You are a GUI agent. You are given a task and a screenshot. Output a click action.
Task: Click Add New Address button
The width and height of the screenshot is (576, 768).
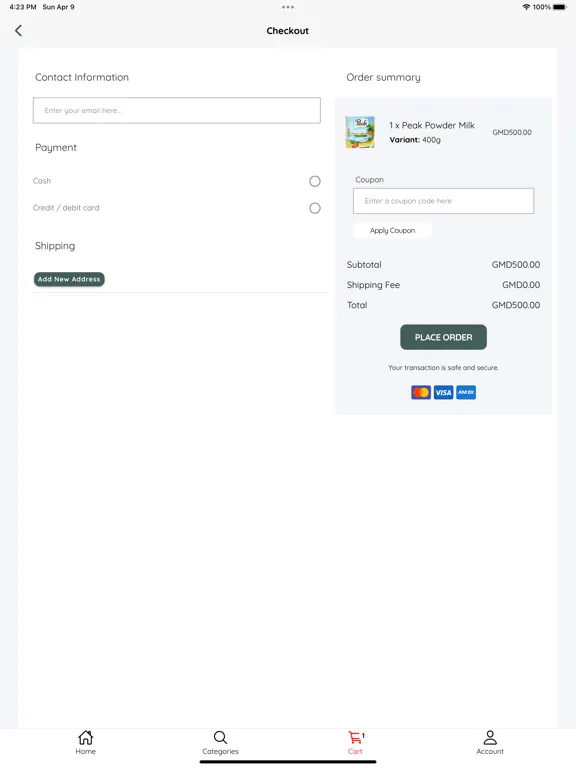click(x=69, y=279)
